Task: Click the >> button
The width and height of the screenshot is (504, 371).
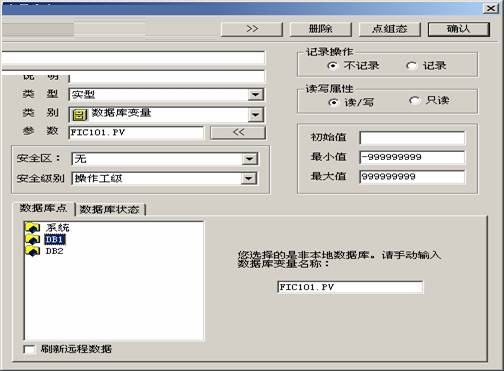Action: pos(252,29)
